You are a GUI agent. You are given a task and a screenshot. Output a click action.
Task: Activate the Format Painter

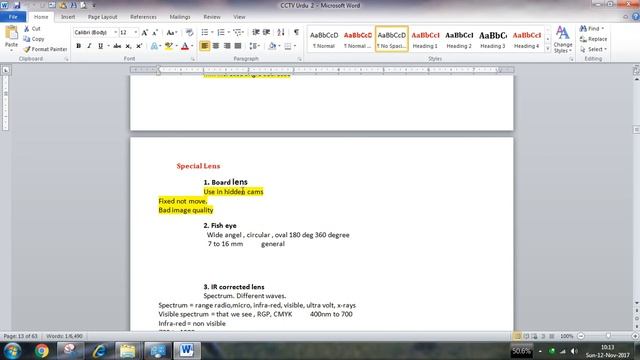(x=45, y=49)
